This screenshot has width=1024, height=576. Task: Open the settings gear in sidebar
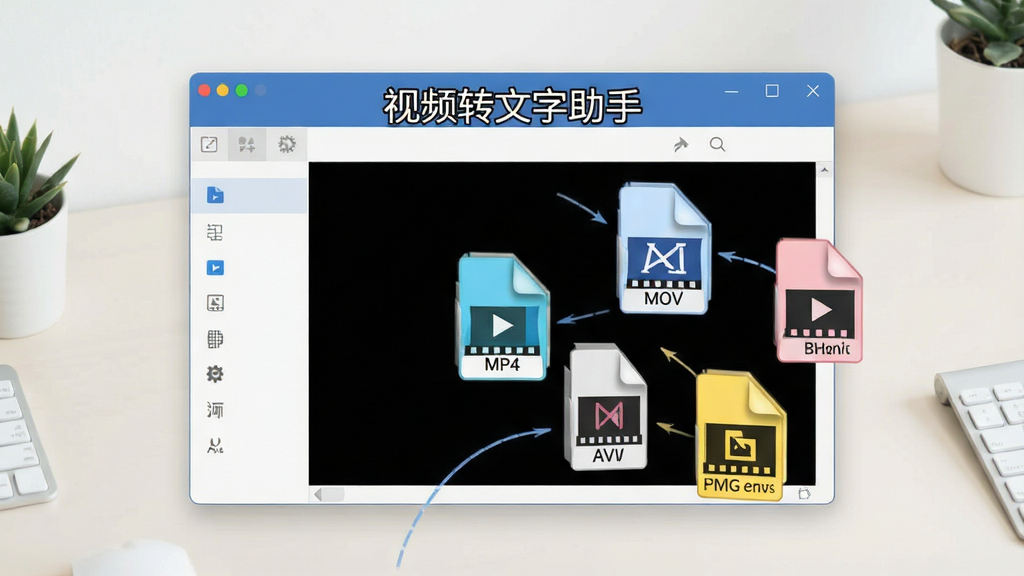tap(215, 374)
